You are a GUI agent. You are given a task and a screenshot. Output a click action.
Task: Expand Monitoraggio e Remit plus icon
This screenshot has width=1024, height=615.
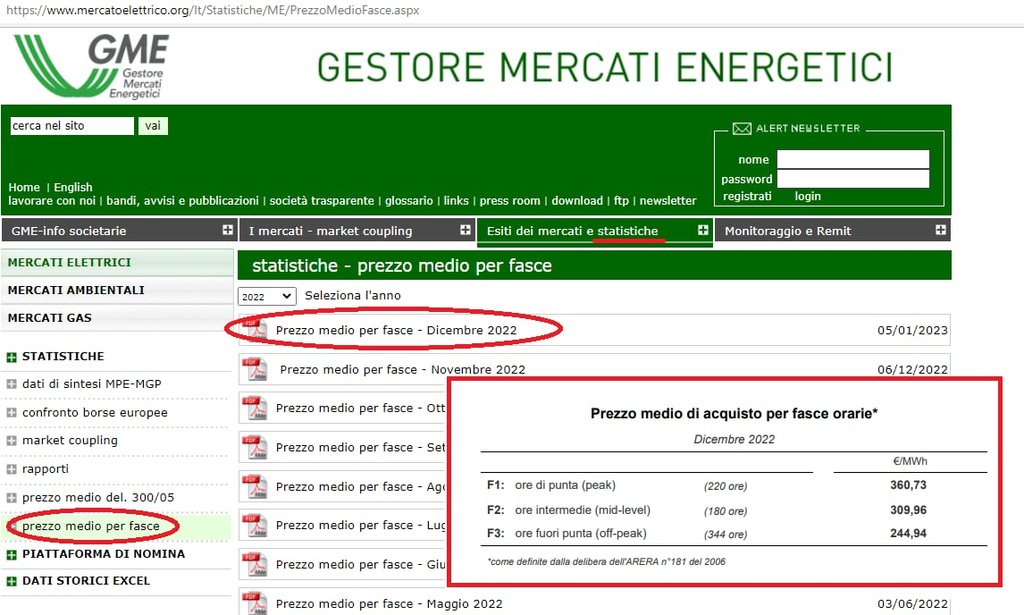pos(940,230)
